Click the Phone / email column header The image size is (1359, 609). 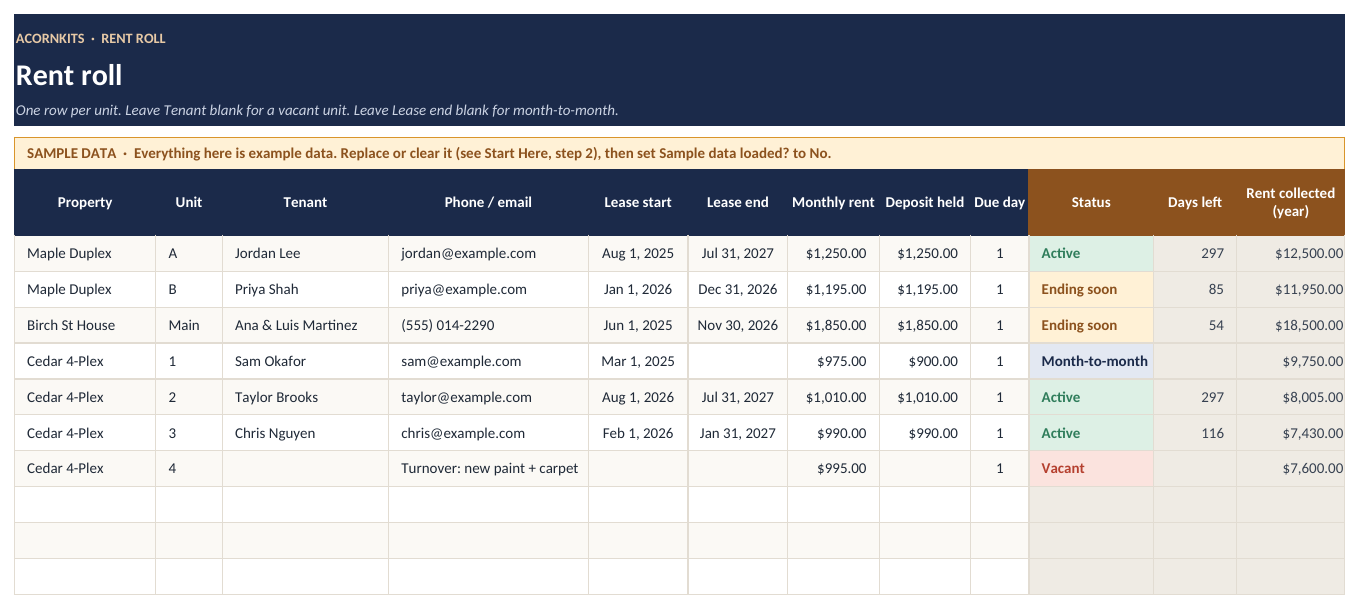pyautogui.click(x=488, y=202)
